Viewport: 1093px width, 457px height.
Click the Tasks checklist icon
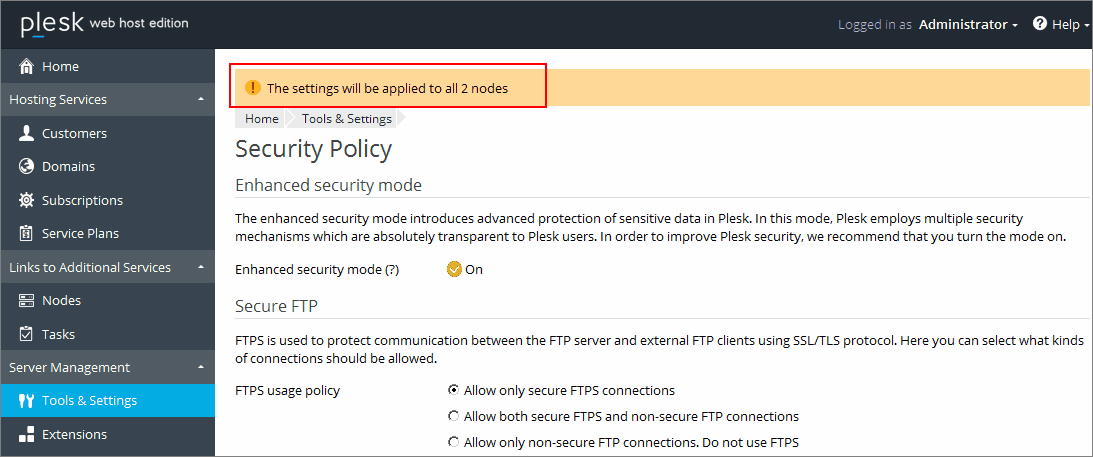point(26,334)
